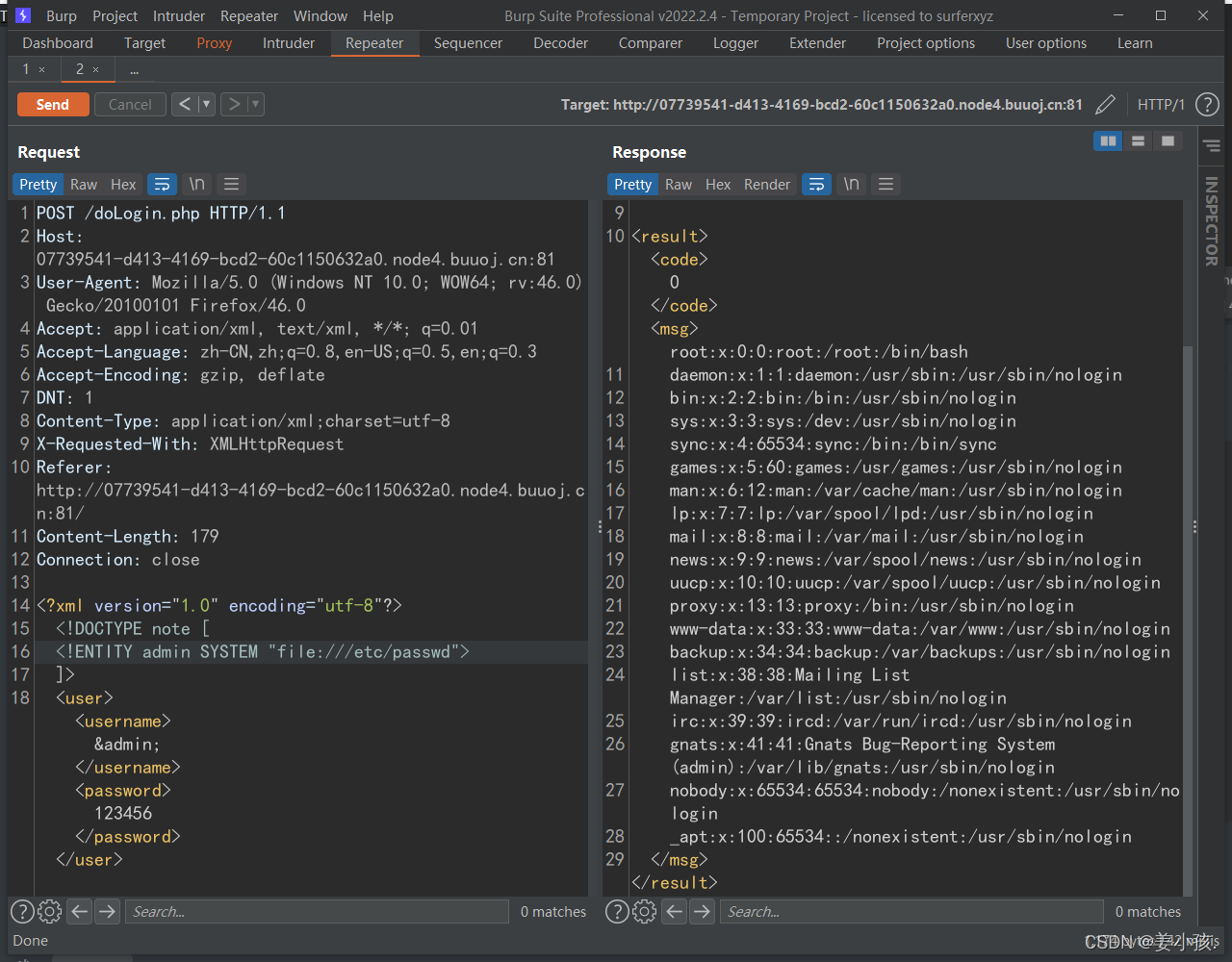Go to next match in Request search

(x=108, y=912)
